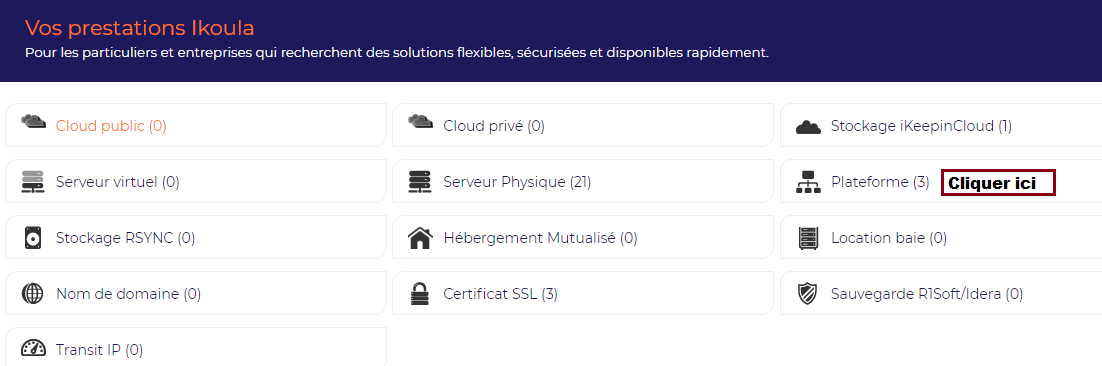This screenshot has width=1102, height=366.
Task: Open Certificat SSL (3) list
Action: (x=500, y=294)
